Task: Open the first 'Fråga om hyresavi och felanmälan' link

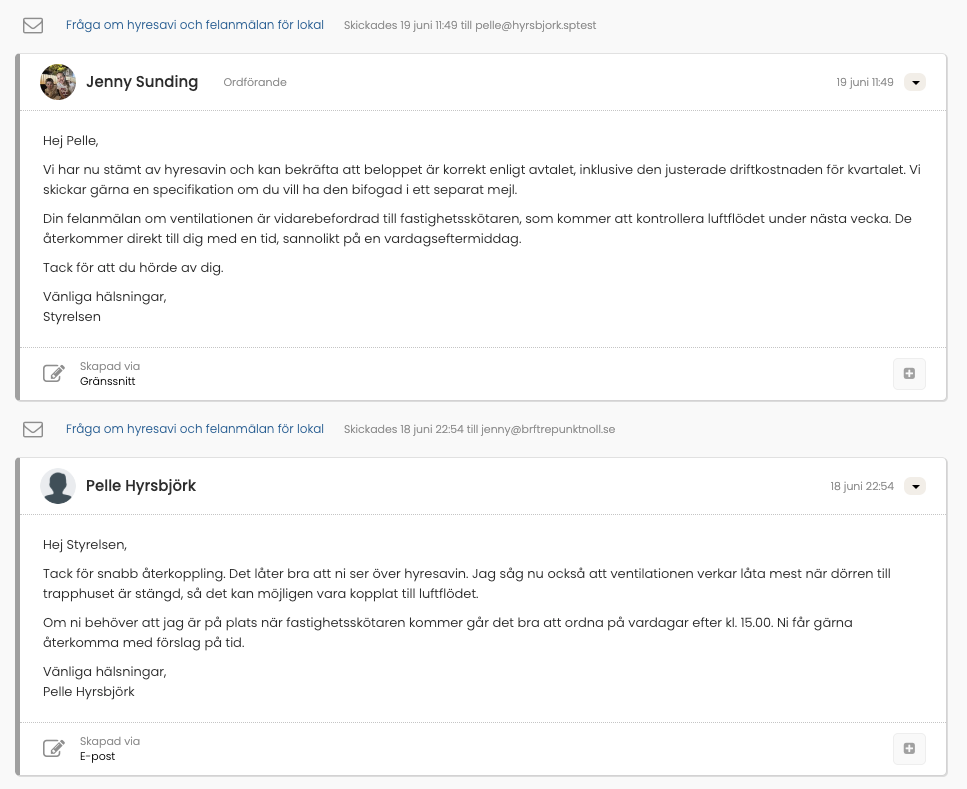Action: [x=195, y=25]
